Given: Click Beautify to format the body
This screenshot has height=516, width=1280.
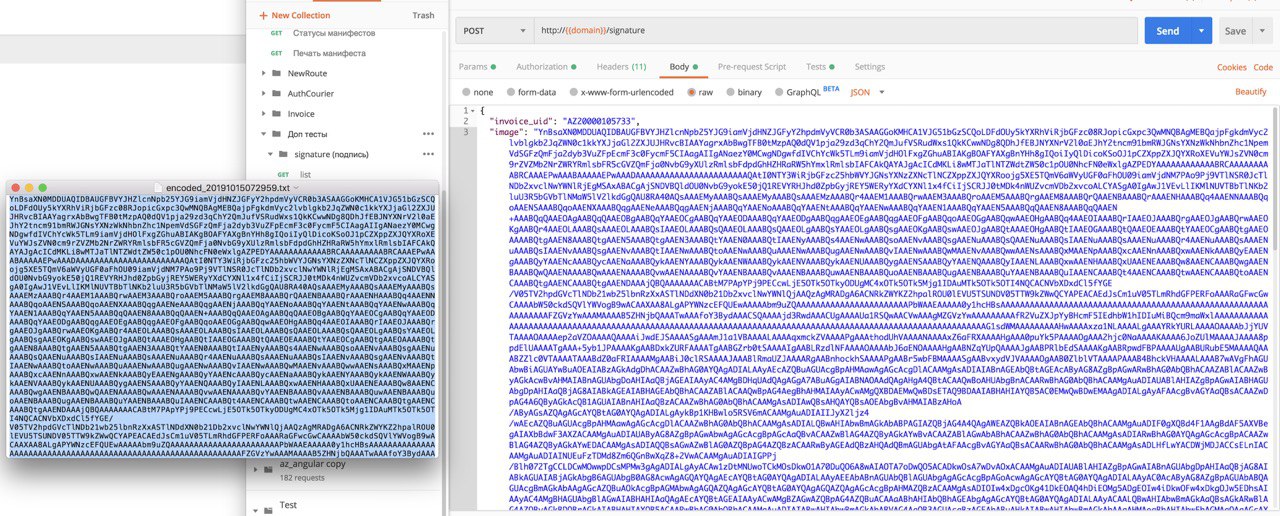Looking at the screenshot, I should [x=1251, y=91].
